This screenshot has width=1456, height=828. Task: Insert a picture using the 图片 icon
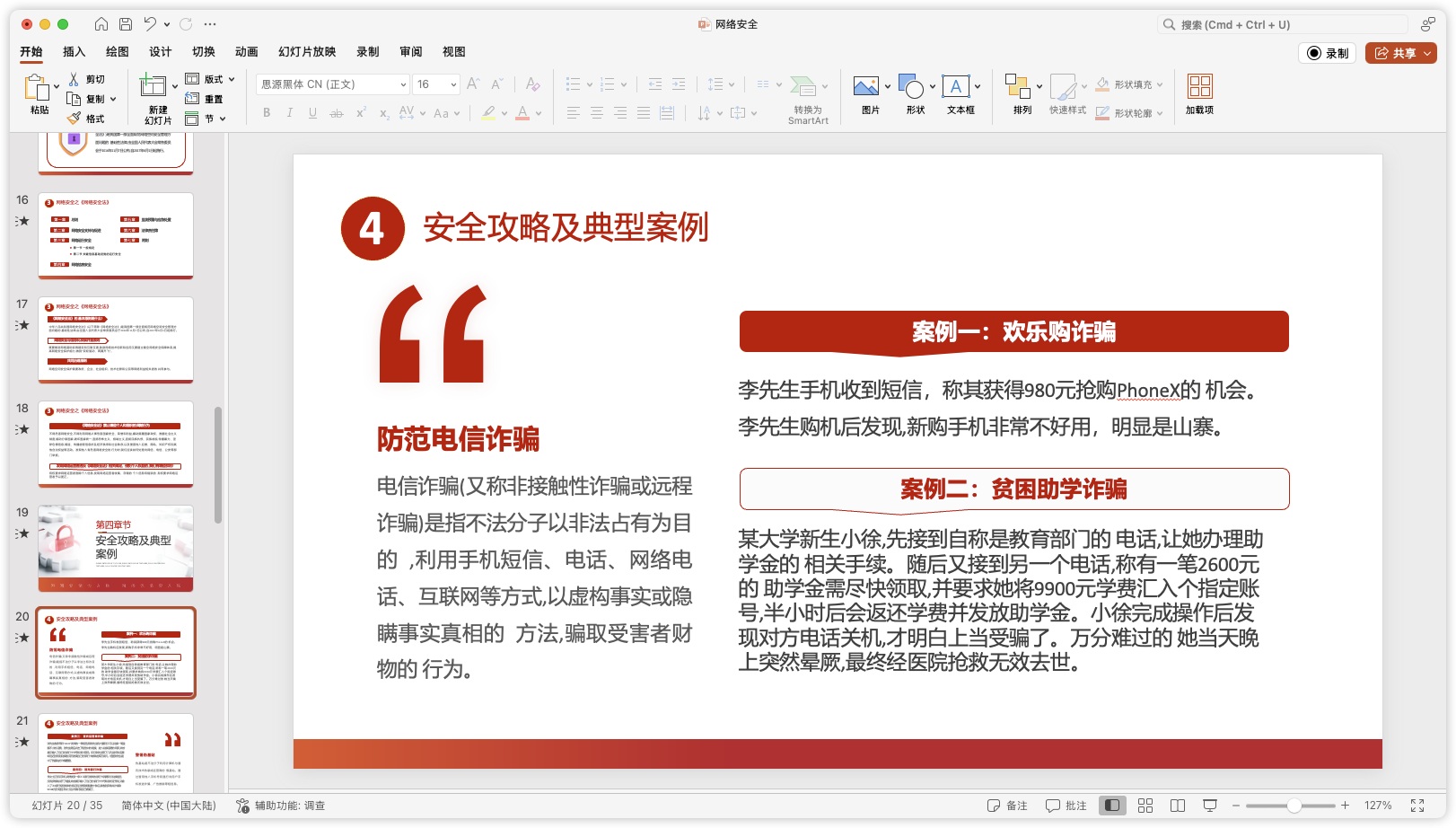(x=866, y=87)
